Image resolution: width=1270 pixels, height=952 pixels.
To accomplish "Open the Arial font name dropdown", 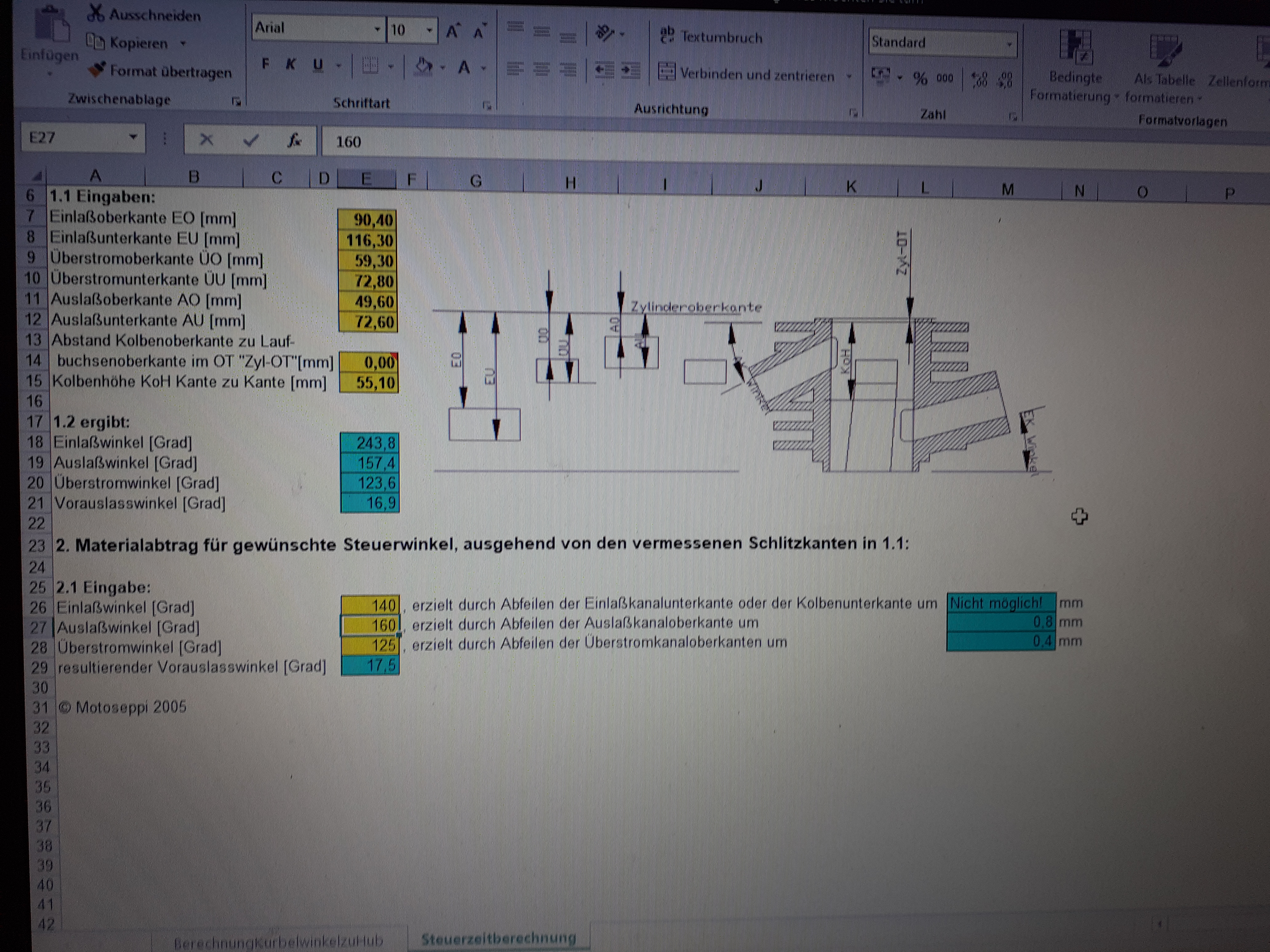I will (x=377, y=29).
